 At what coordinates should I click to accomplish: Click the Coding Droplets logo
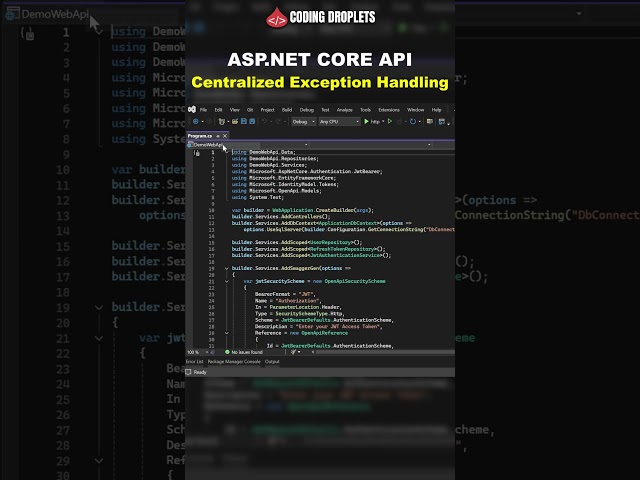[x=320, y=17]
